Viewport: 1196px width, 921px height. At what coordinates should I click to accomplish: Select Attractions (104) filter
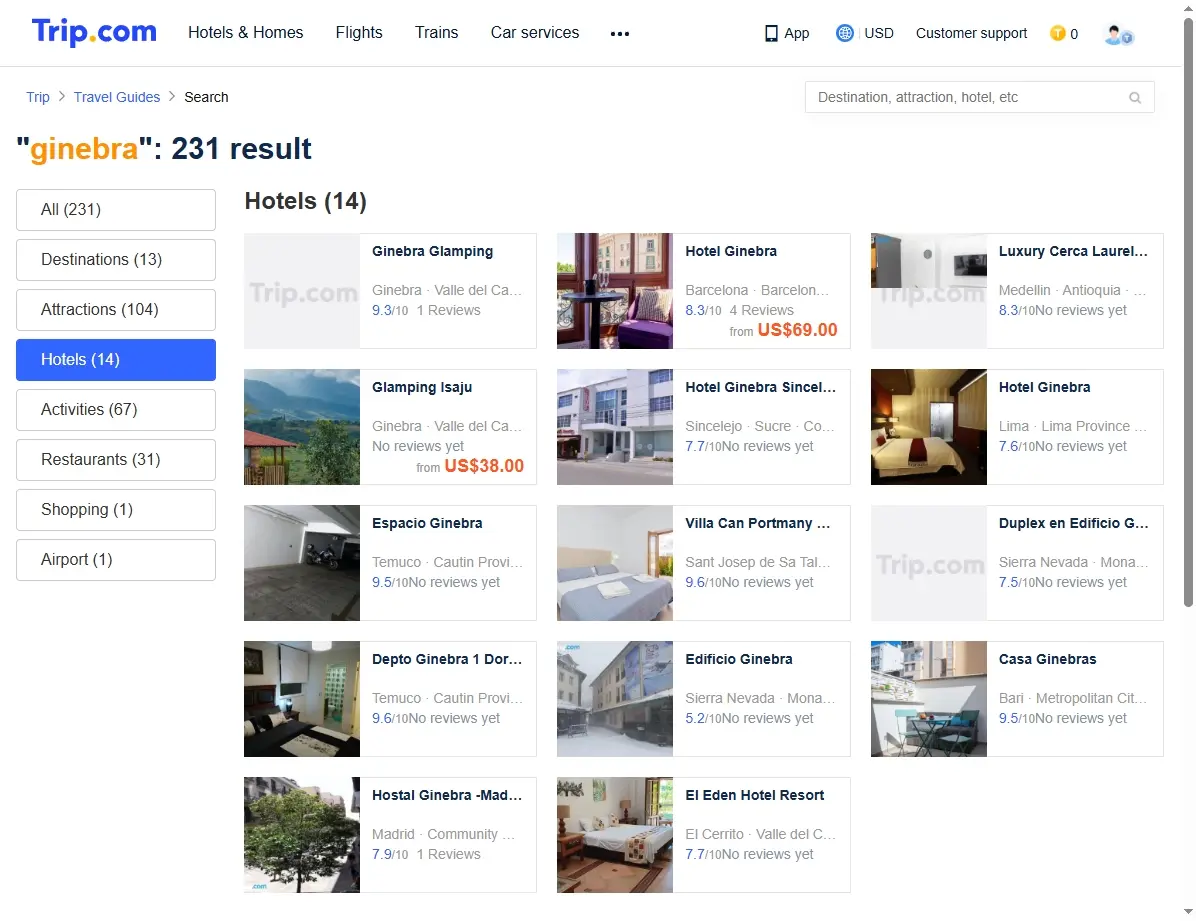coord(116,310)
